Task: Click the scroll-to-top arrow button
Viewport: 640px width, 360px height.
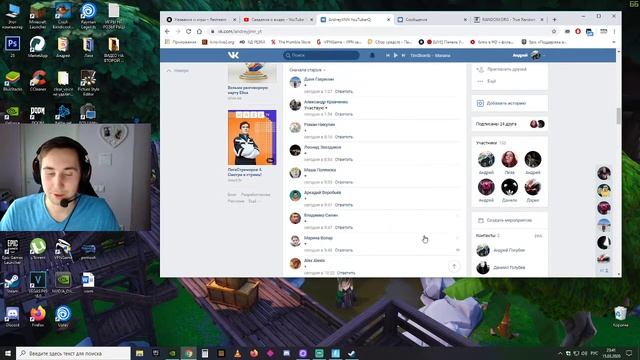Action: point(454,267)
